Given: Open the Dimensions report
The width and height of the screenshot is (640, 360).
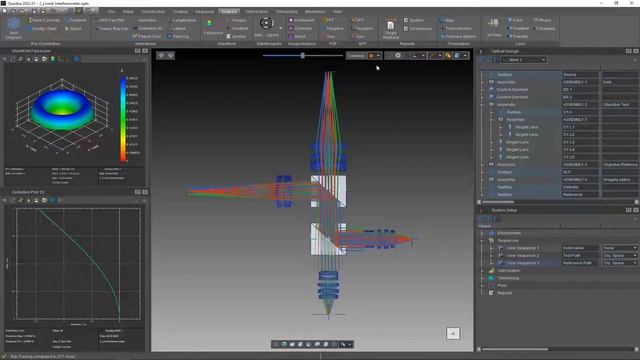Looking at the screenshot, I should point(418,29).
